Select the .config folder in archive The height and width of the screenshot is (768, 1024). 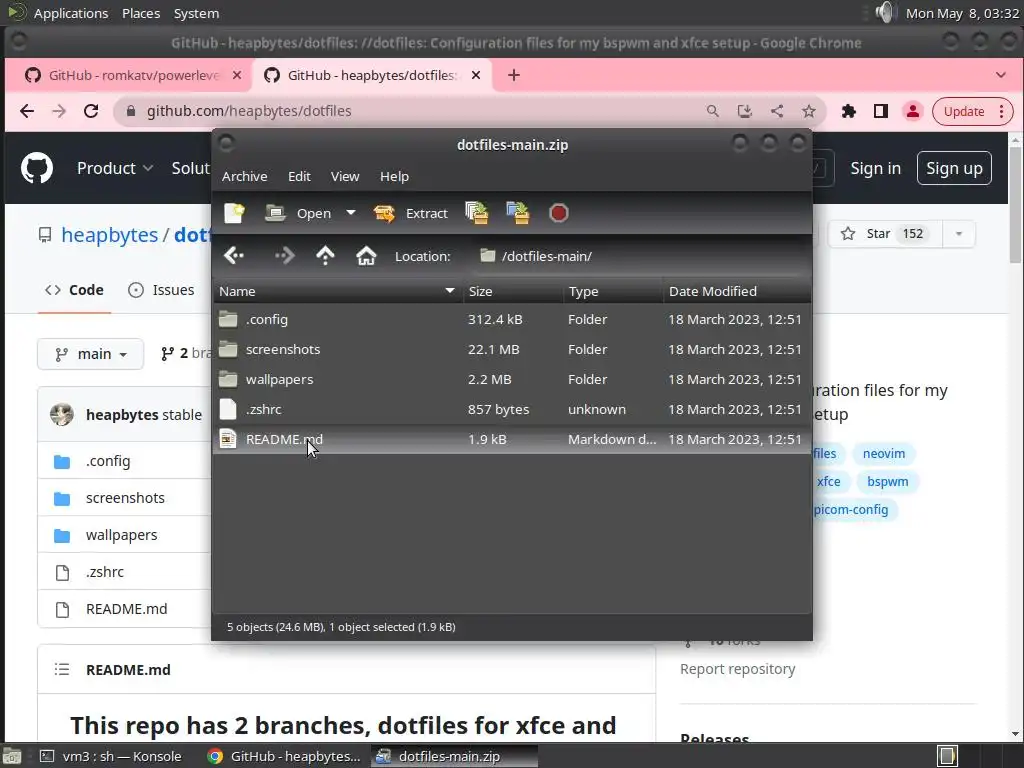click(x=512, y=319)
